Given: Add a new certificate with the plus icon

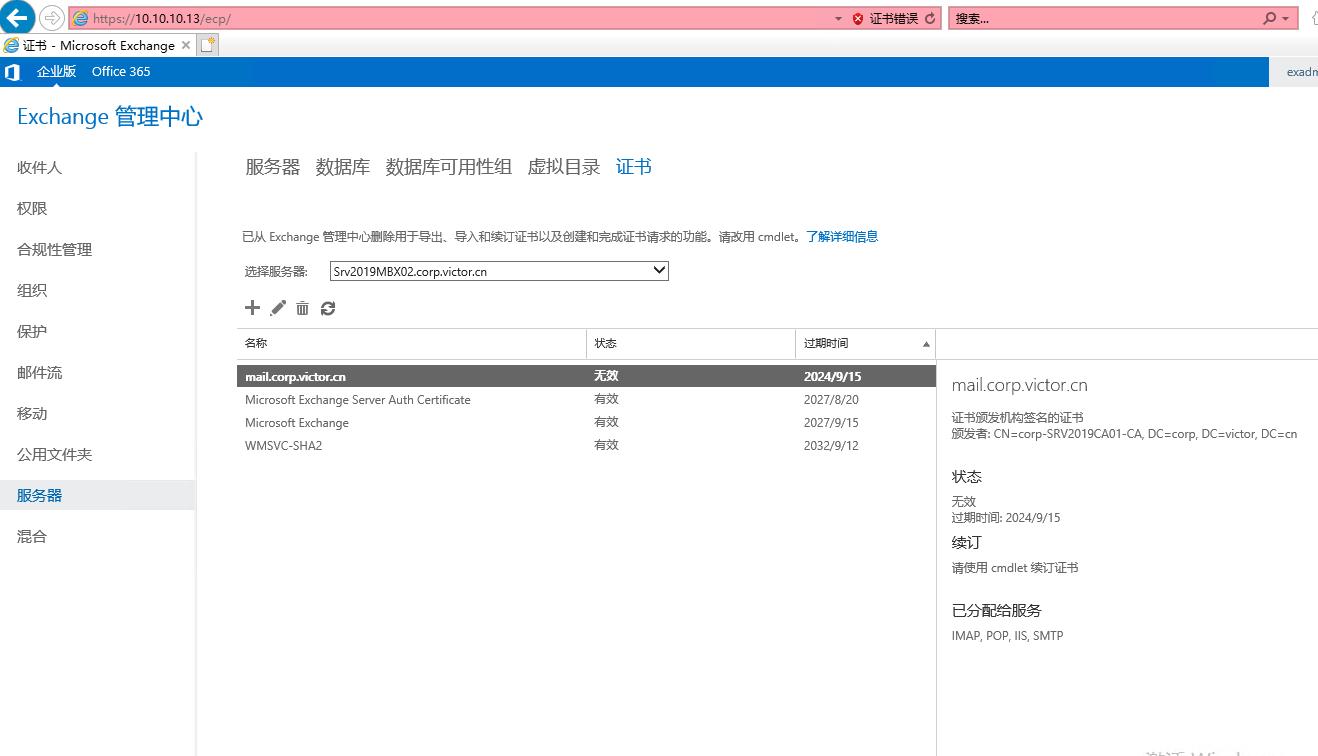Looking at the screenshot, I should (252, 308).
